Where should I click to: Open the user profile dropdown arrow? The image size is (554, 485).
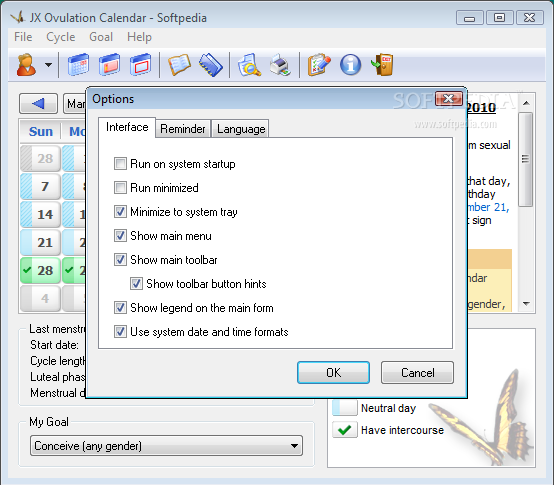coord(48,65)
